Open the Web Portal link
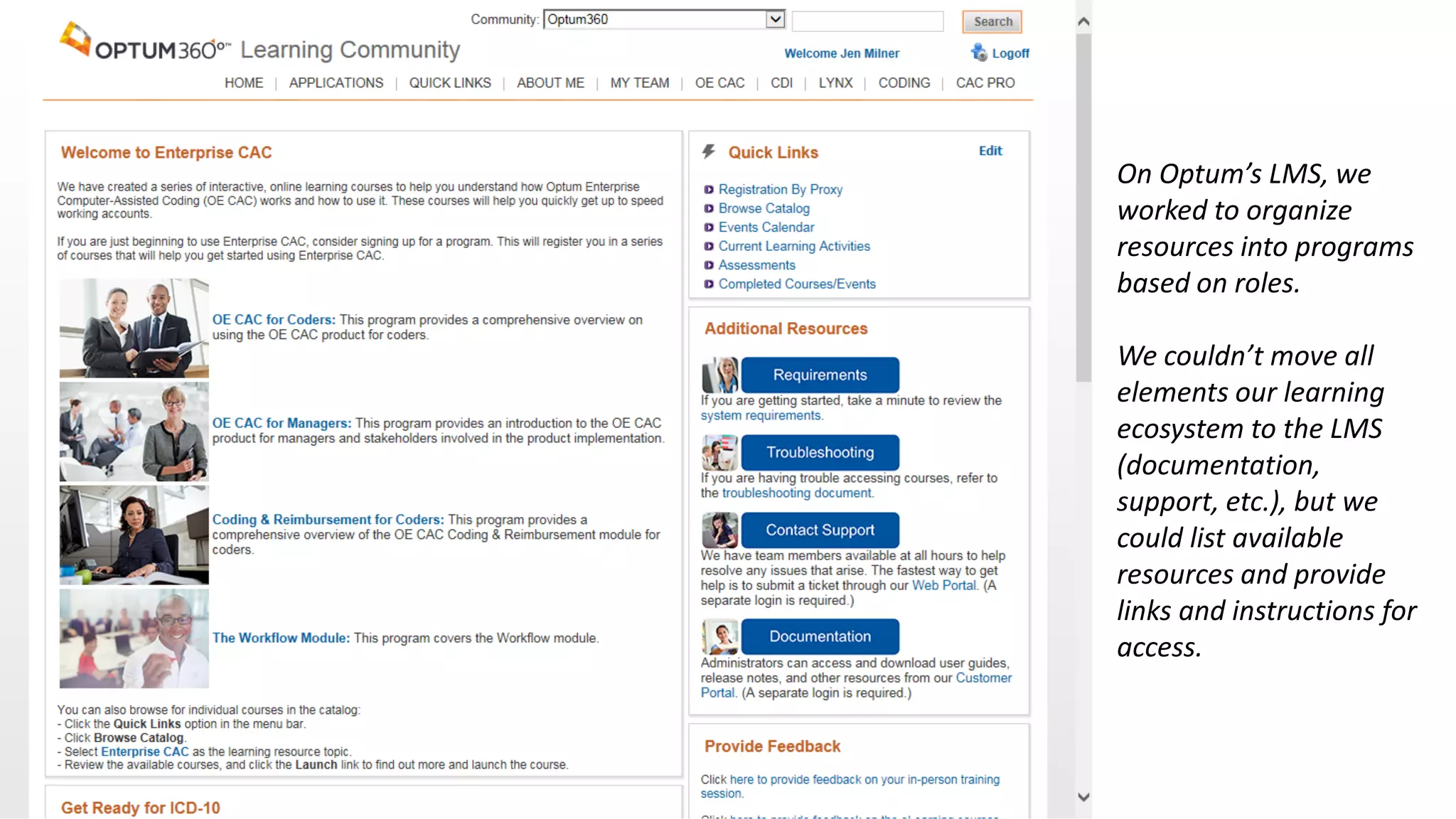This screenshot has height=819, width=1456. 944,586
